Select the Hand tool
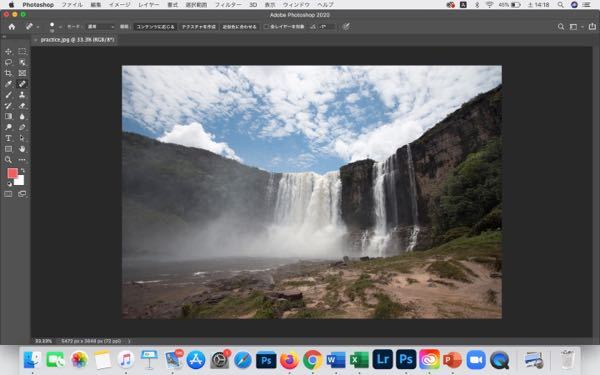600x375 pixels. [x=22, y=149]
